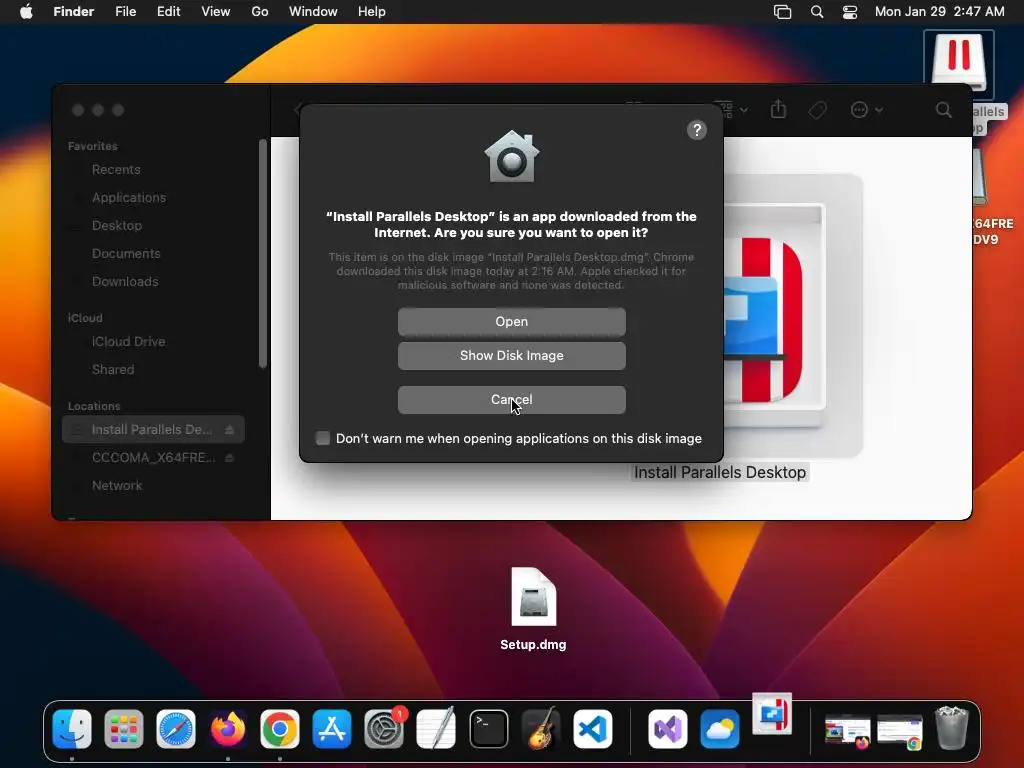Screen dimensions: 1024x768
Task: Click the Finder window search icon
Action: tap(944, 110)
